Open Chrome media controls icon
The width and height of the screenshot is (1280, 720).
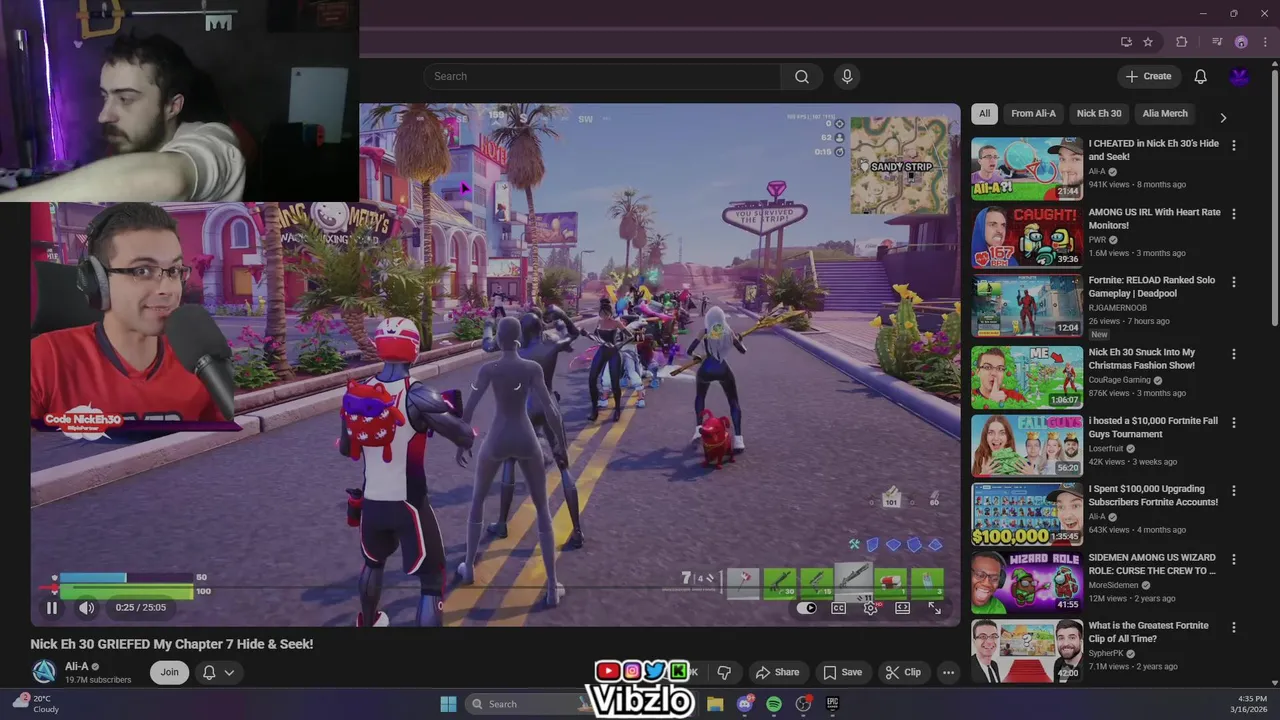pyautogui.click(x=1217, y=42)
